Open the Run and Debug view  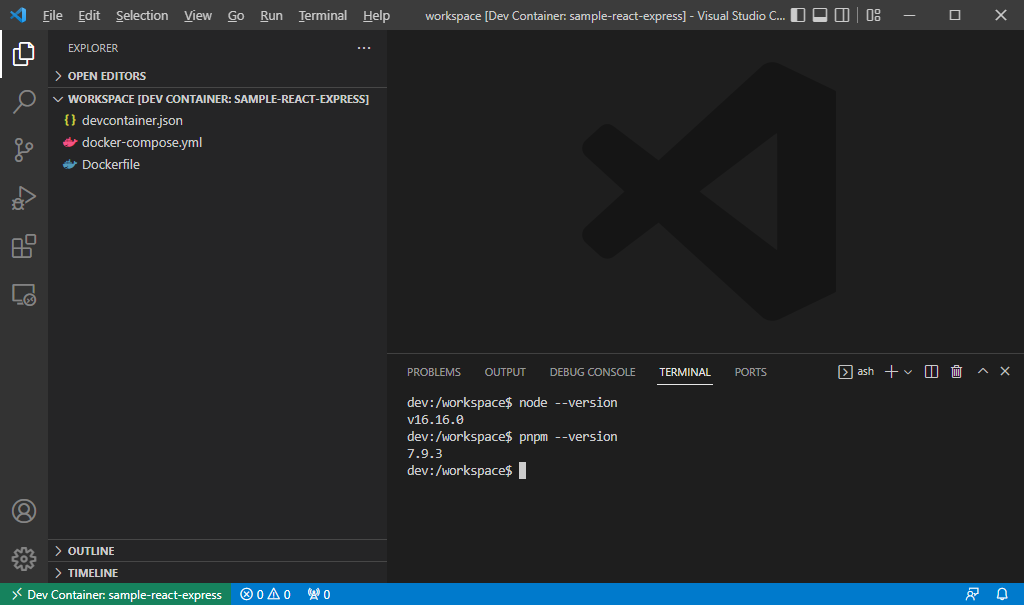[x=24, y=198]
